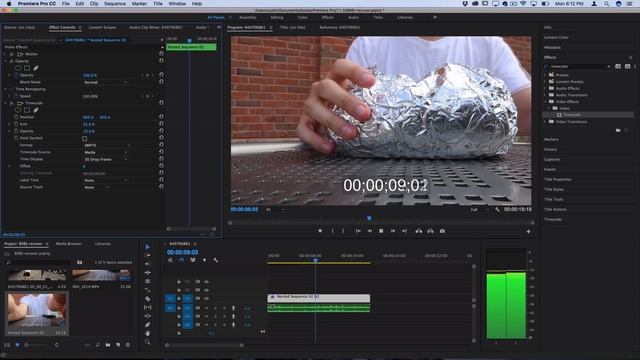Viewport: 640px width, 360px height.
Task: Go to In point
Action: 358,231
